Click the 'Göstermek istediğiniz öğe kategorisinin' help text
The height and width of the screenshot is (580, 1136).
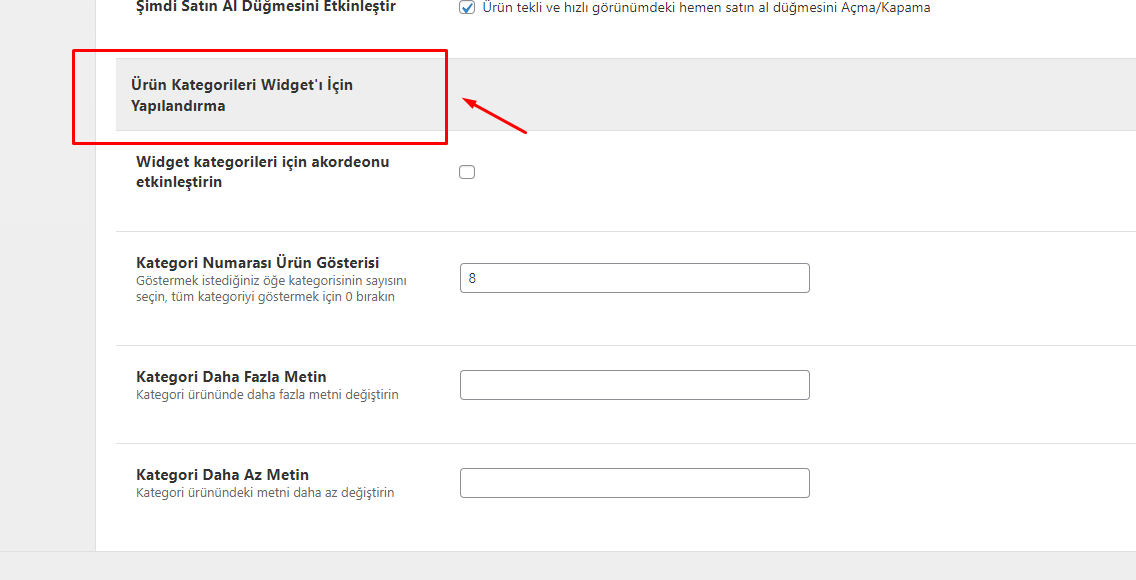click(271, 280)
